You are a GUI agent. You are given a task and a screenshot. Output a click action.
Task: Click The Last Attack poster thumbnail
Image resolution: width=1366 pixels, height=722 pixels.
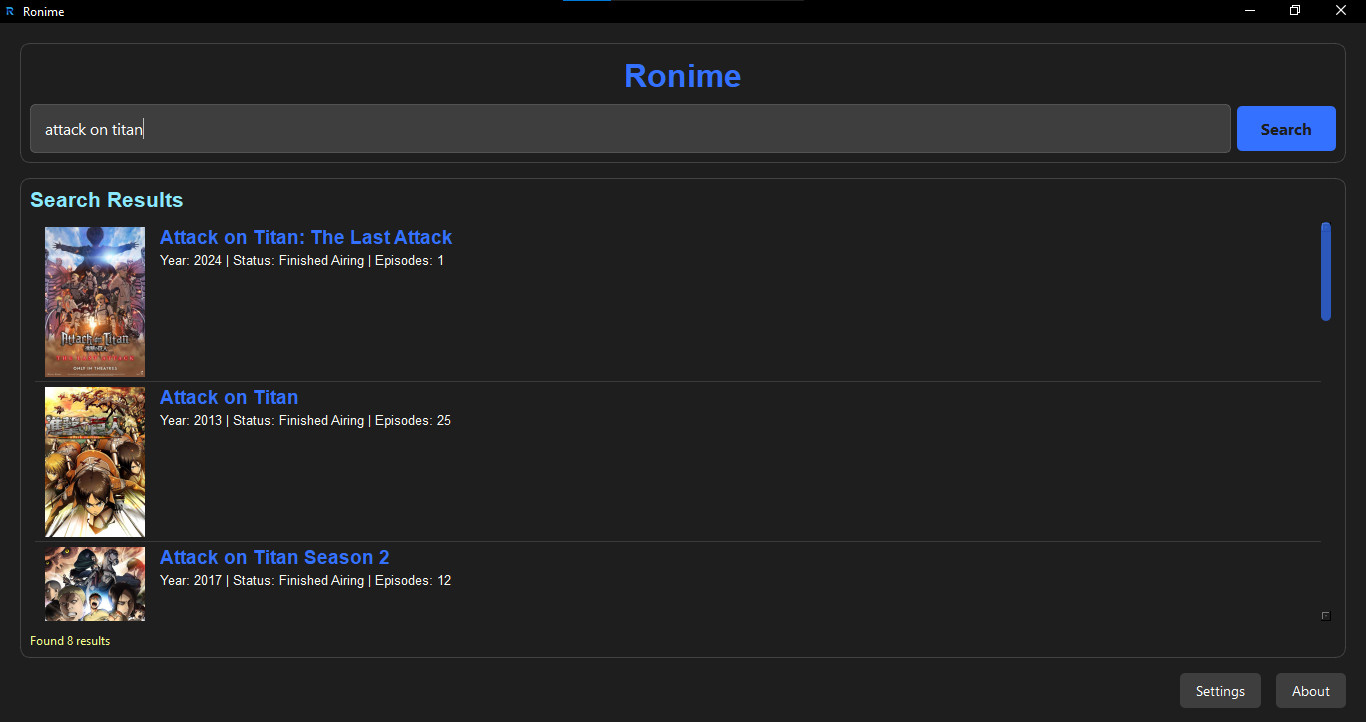(x=95, y=302)
